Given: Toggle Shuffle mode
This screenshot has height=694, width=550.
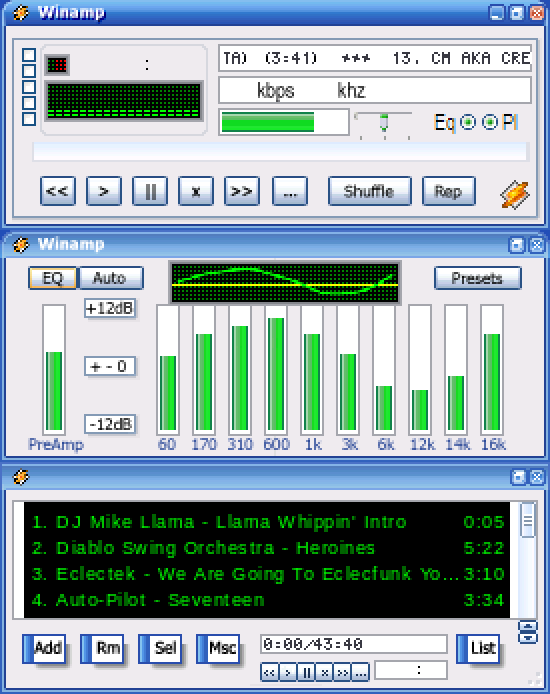Looking at the screenshot, I should point(369,191).
